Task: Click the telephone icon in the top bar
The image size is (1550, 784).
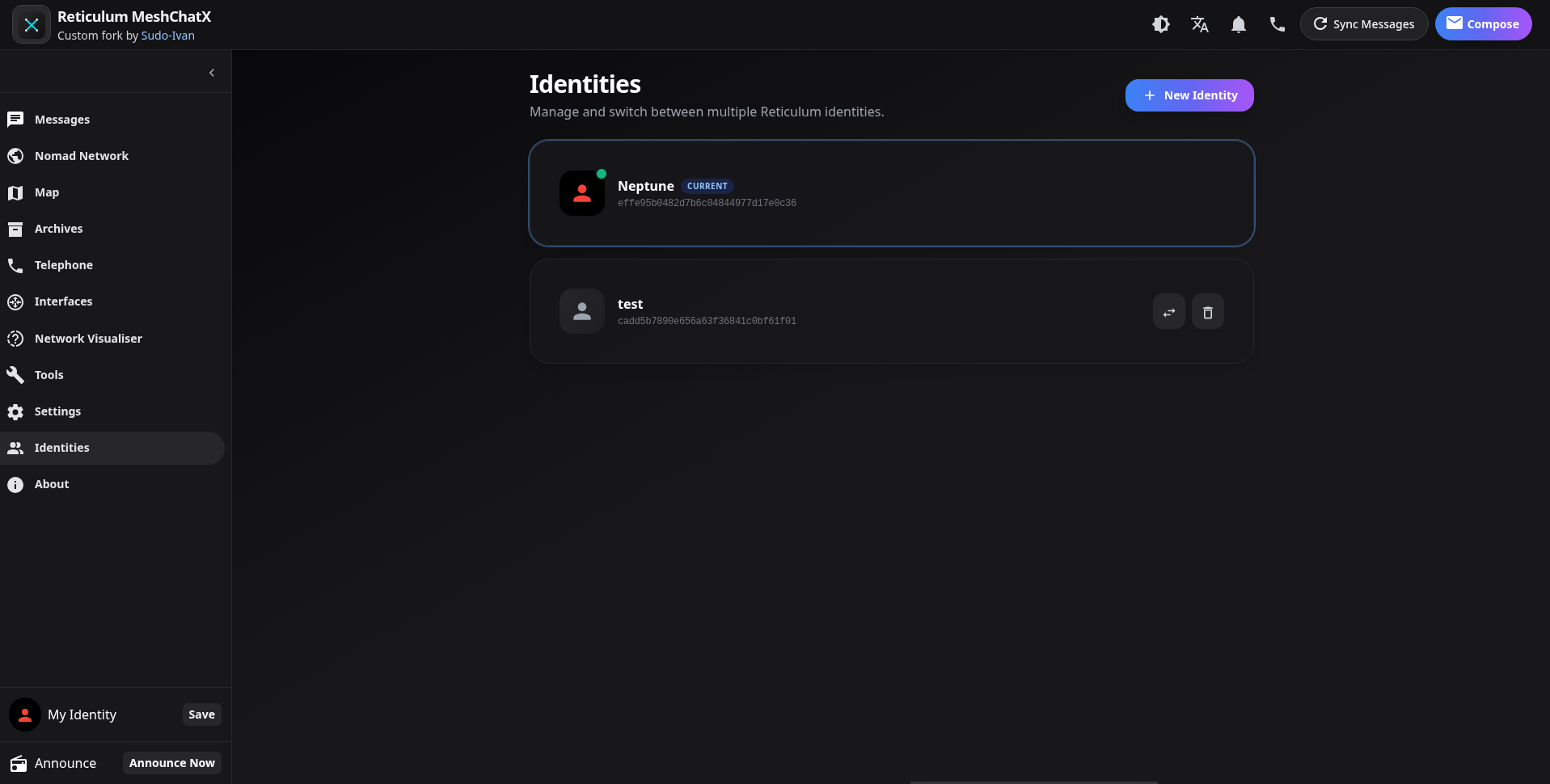Action: (x=1277, y=24)
